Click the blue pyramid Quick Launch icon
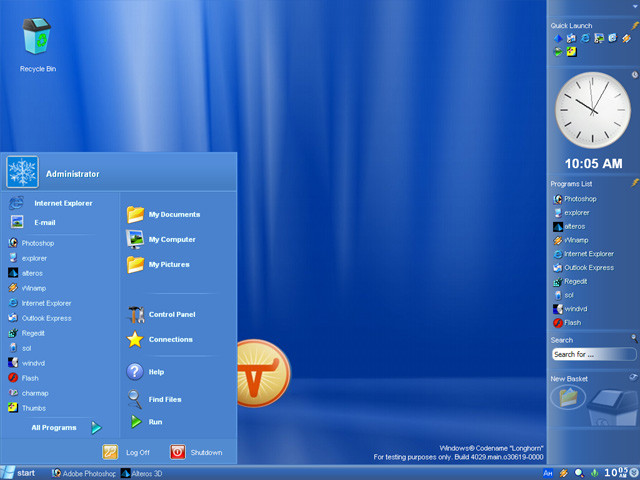 click(x=558, y=38)
